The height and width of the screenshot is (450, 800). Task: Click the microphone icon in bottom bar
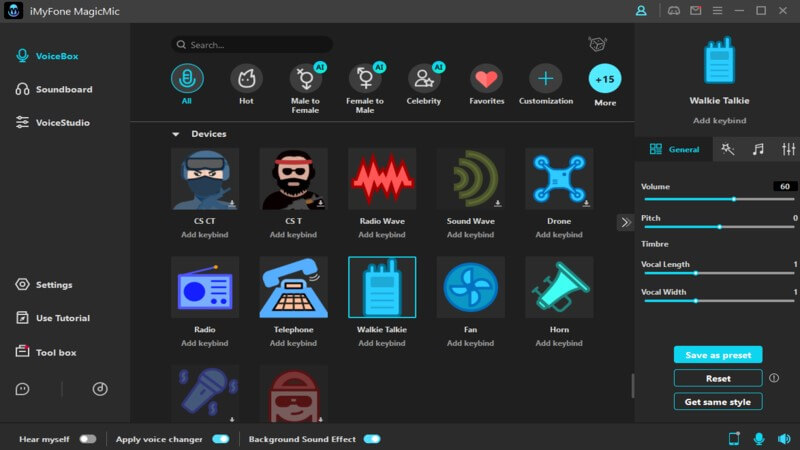tap(759, 438)
